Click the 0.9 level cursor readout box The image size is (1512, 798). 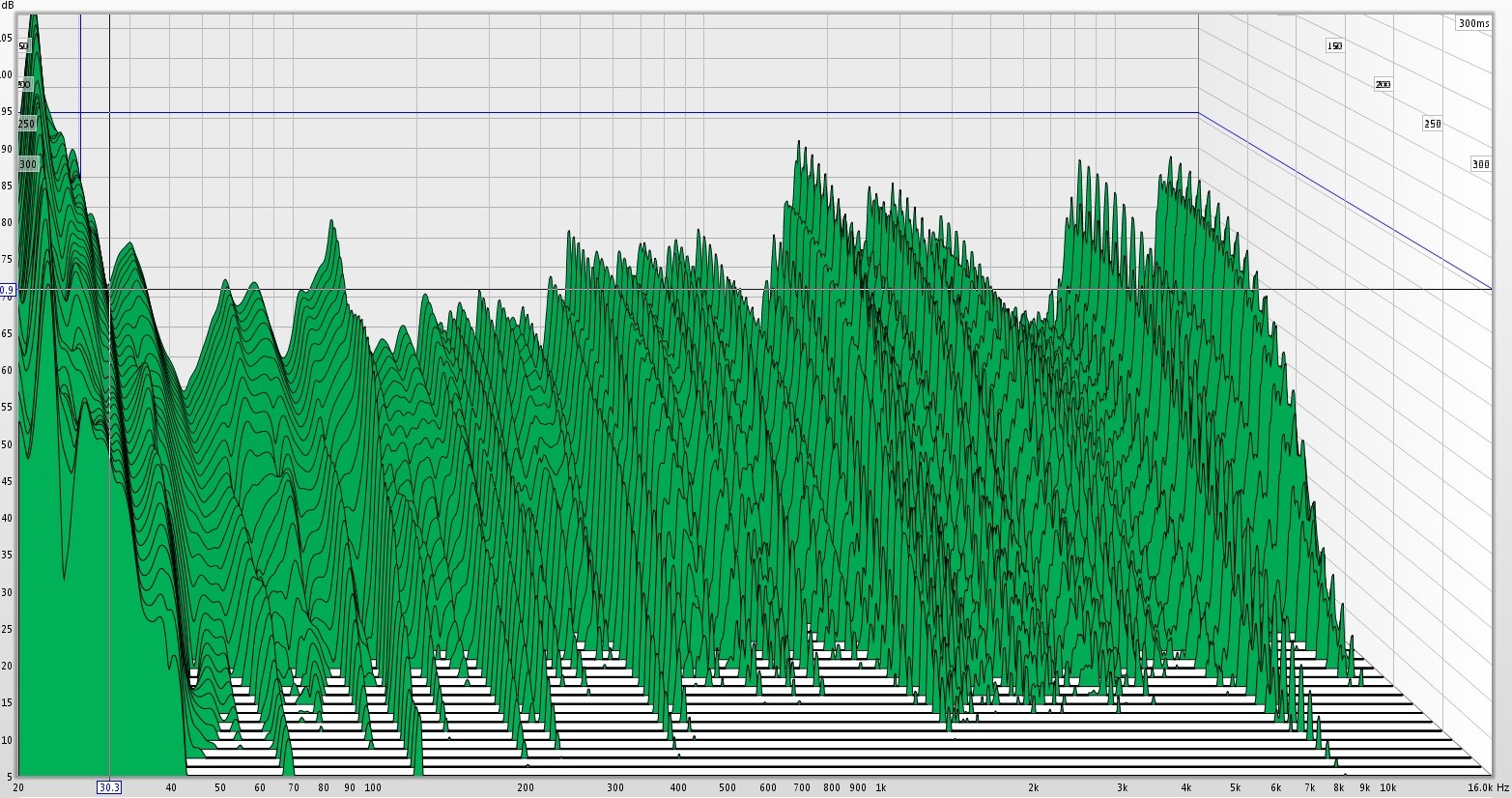tap(8, 290)
